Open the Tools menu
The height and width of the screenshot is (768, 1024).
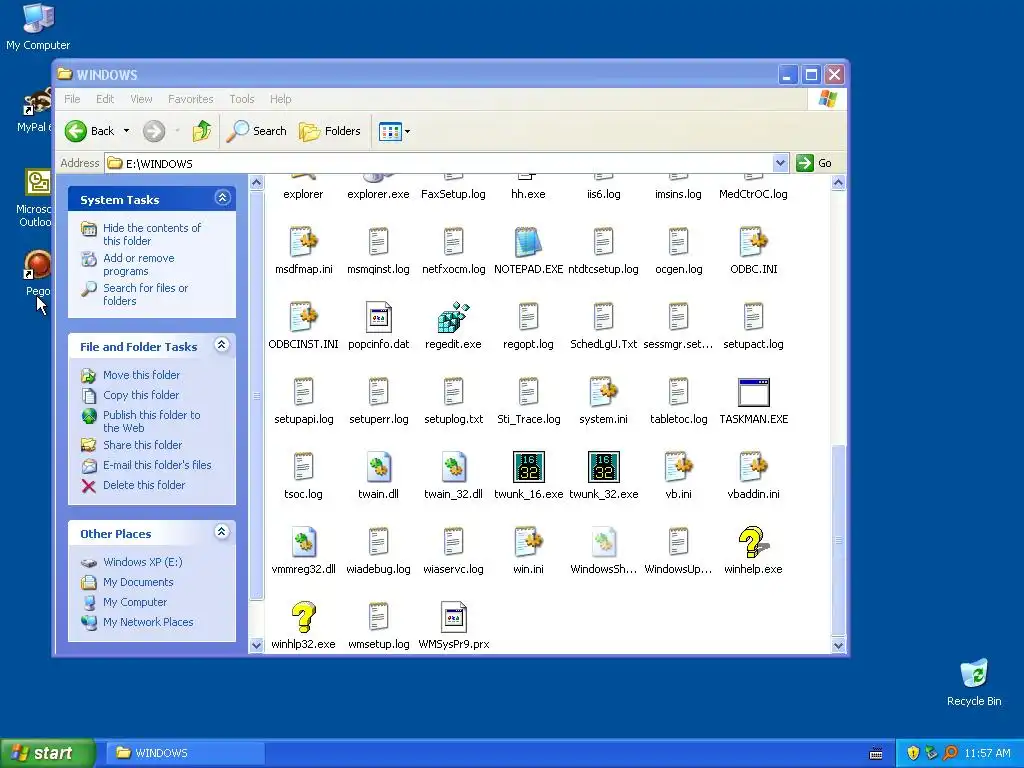coord(242,99)
